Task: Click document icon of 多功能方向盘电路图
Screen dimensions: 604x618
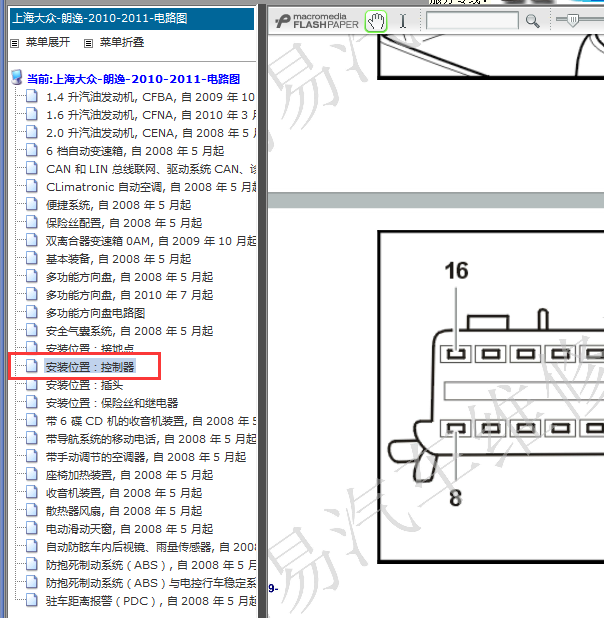Action: click(32, 313)
